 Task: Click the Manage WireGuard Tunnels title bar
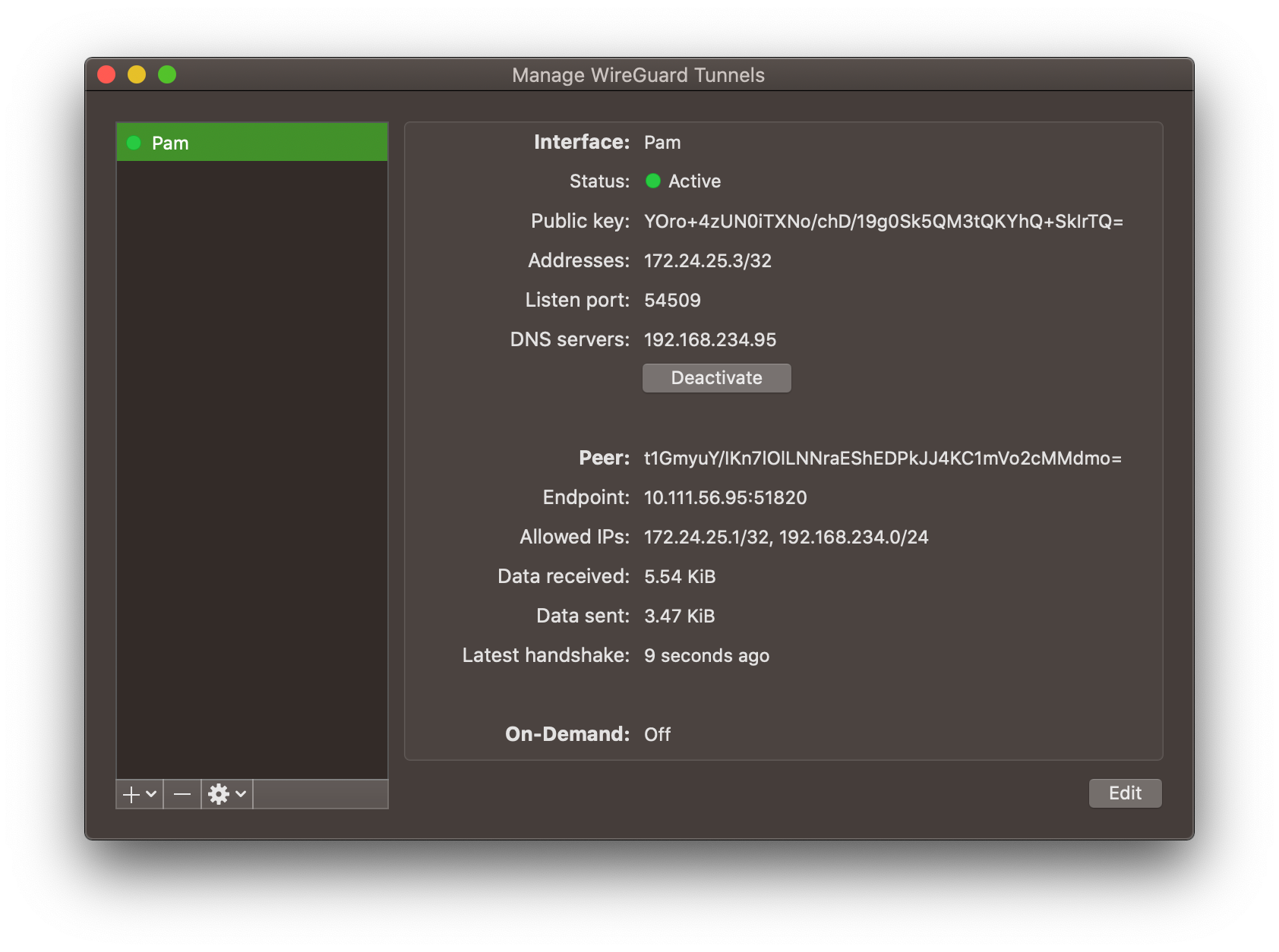point(638,75)
